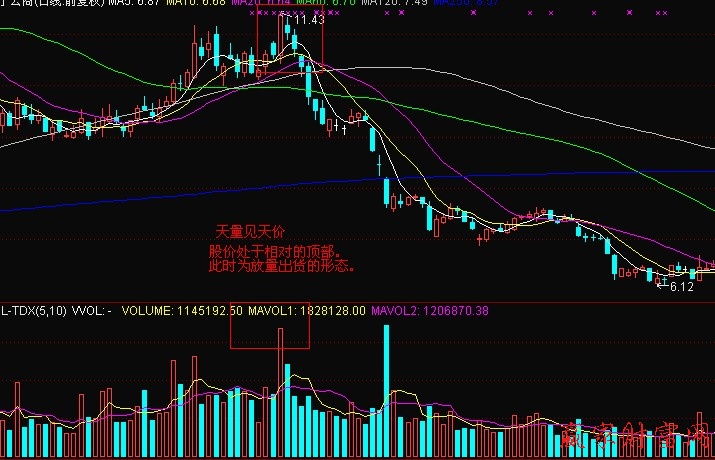Select the MA120 value 7.49 label

click(x=393, y=4)
